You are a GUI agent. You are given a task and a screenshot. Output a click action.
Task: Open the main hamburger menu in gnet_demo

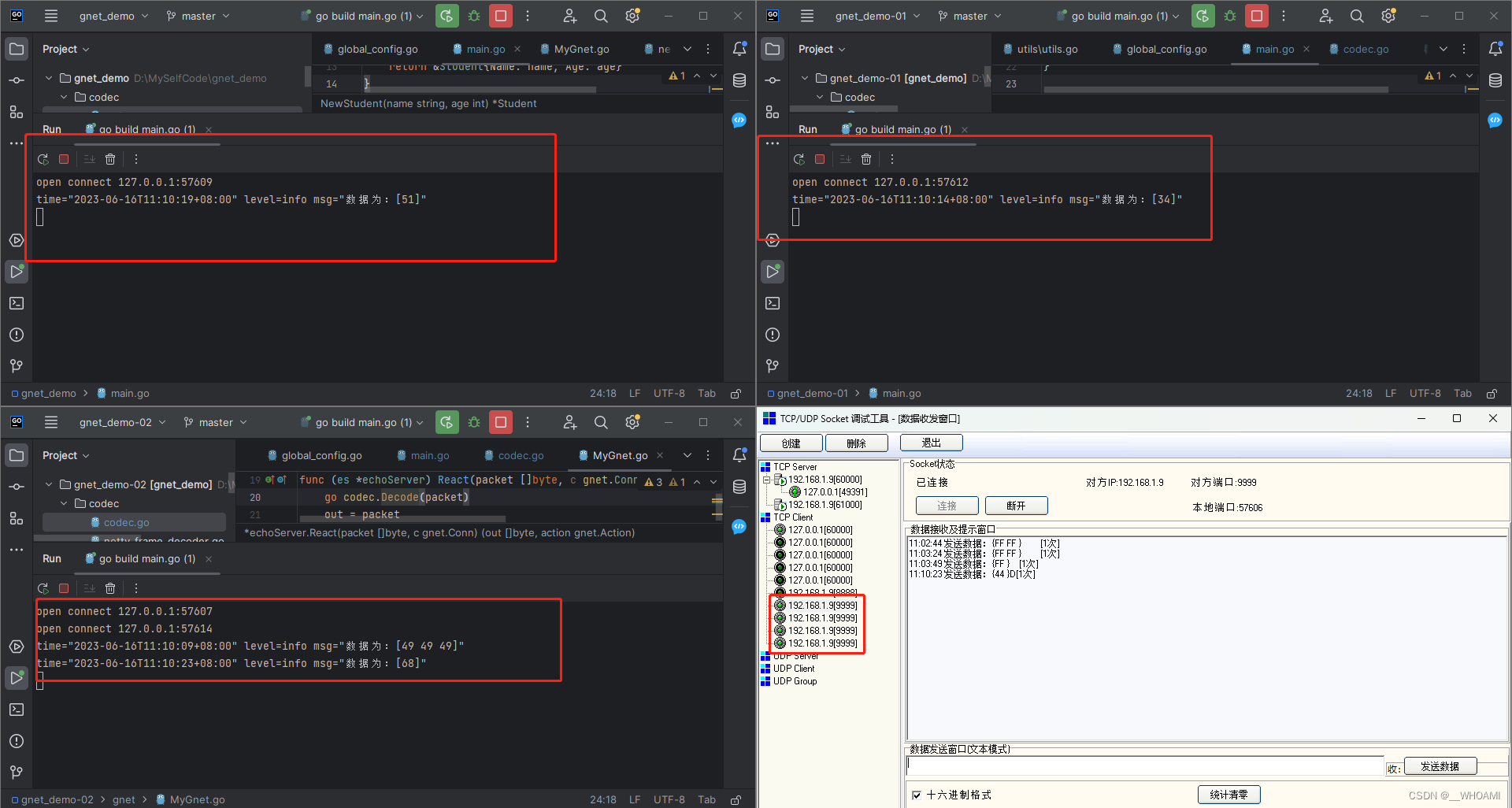point(51,16)
